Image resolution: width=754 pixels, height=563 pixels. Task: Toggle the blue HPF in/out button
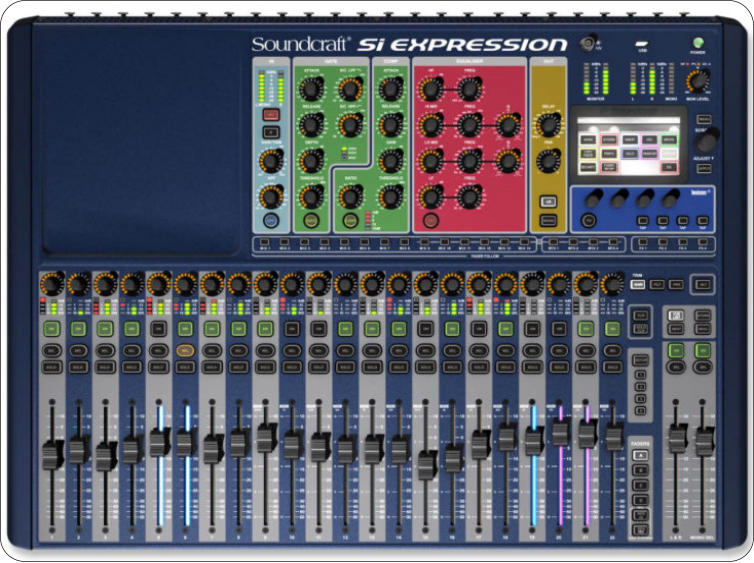tap(271, 220)
